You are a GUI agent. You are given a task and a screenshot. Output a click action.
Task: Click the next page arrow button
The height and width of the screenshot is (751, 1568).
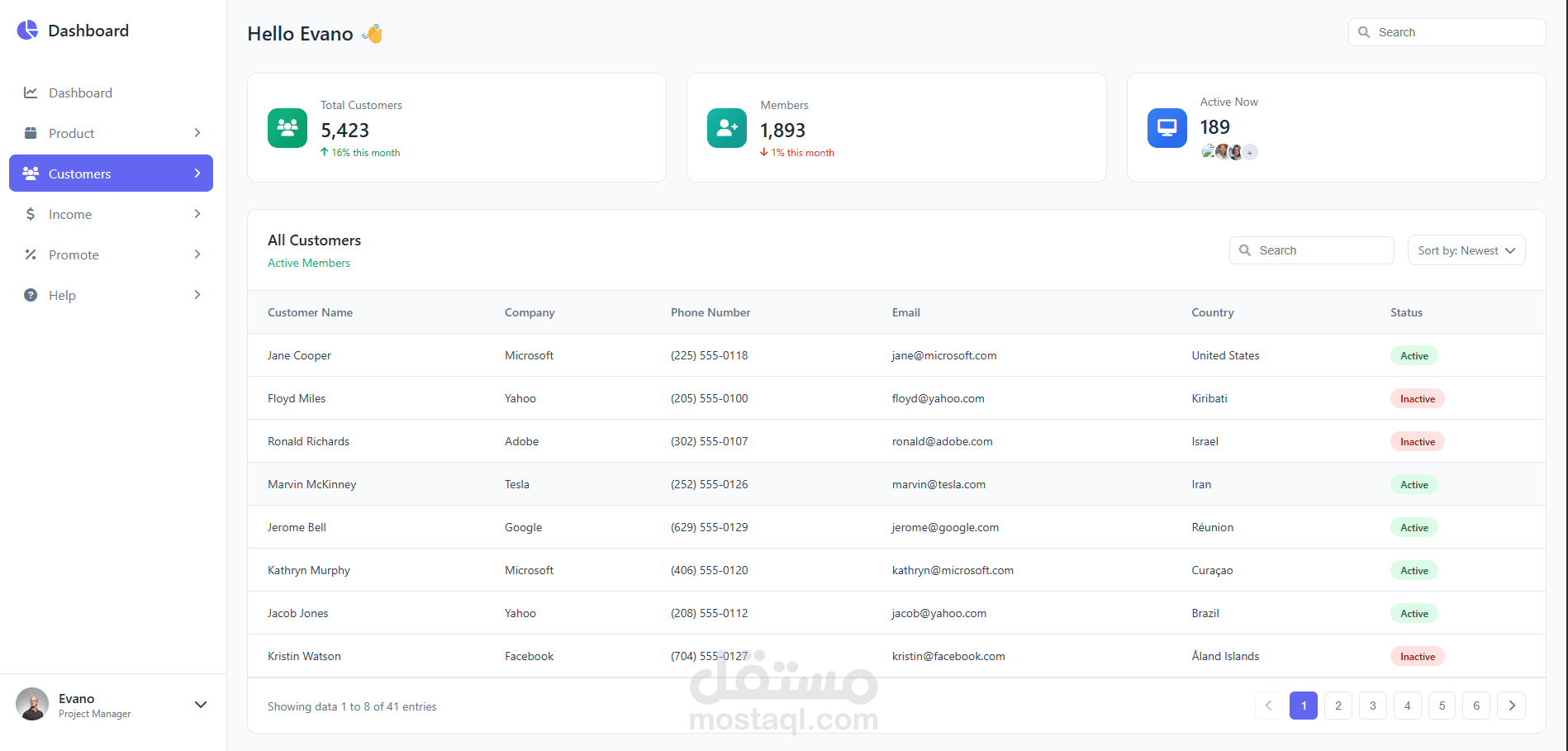(x=1511, y=706)
